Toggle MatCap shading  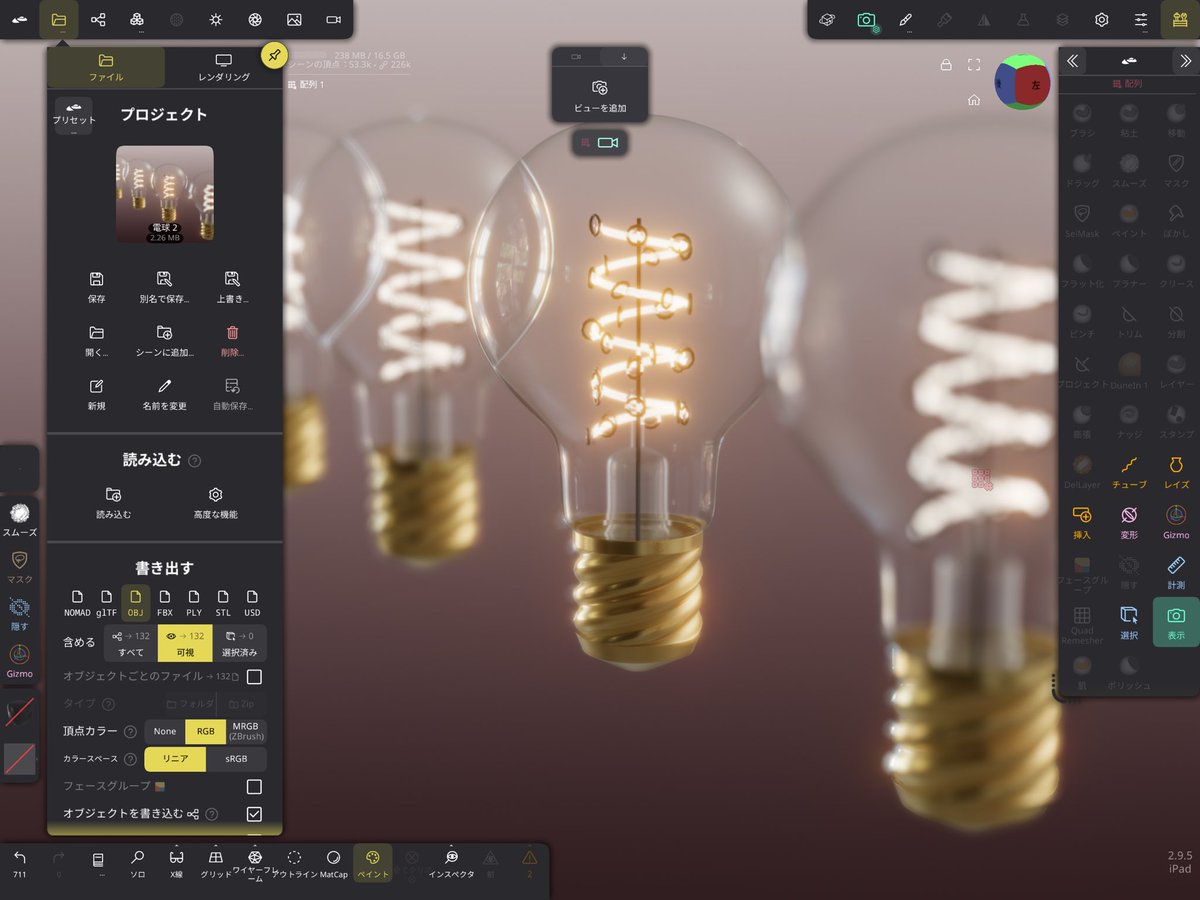point(333,863)
